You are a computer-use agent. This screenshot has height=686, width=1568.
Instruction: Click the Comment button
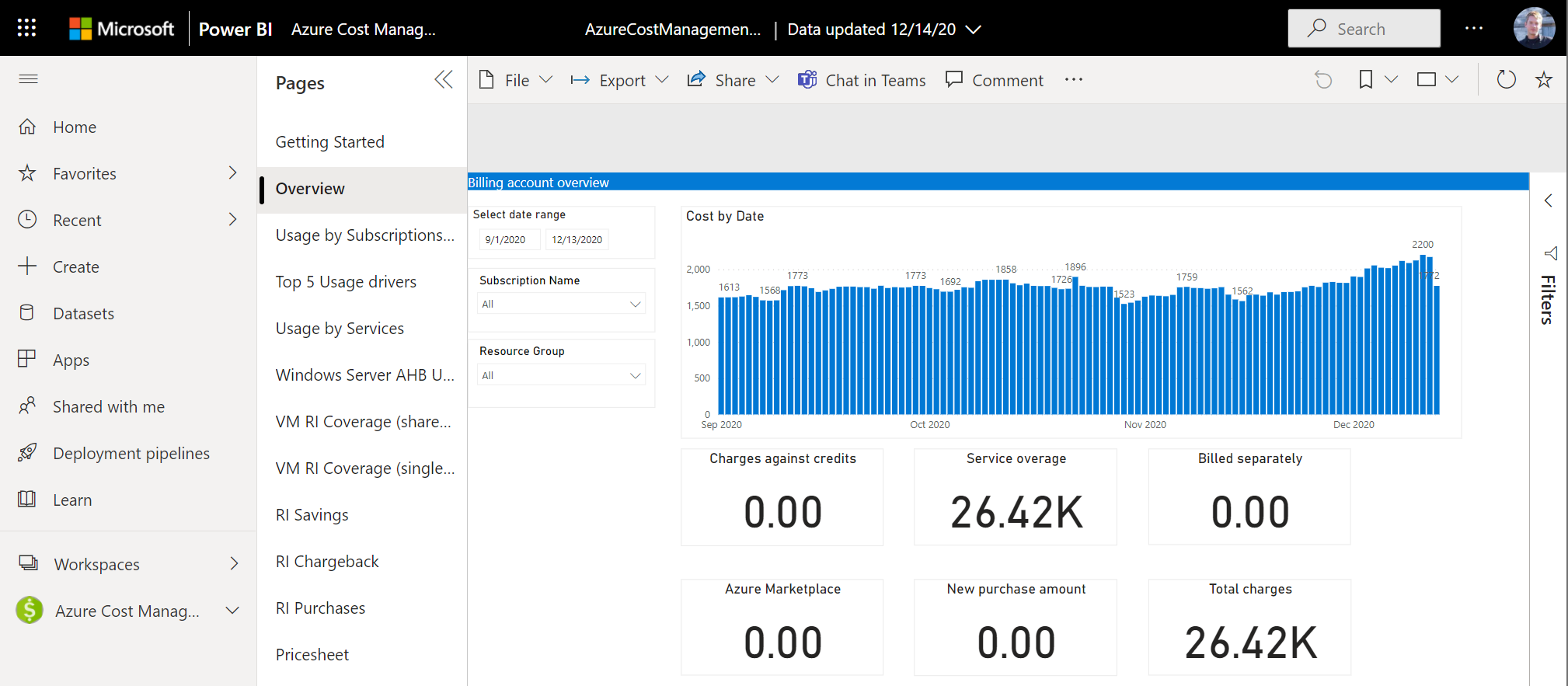(x=994, y=80)
